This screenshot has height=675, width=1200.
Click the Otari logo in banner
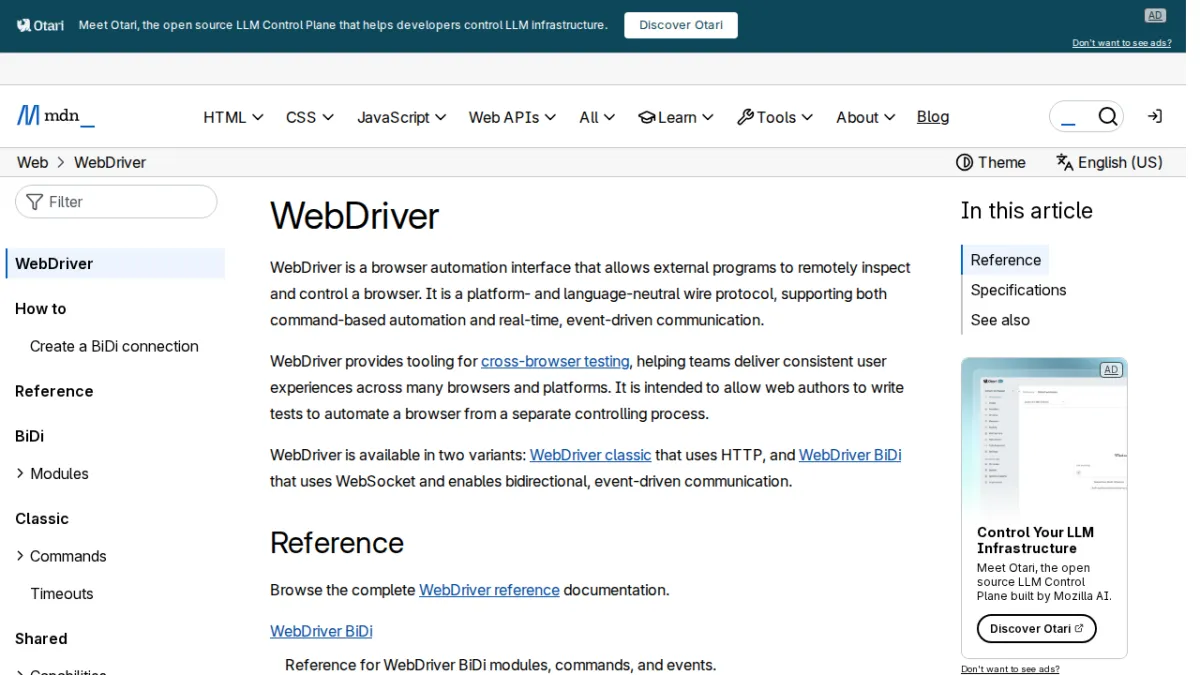[40, 25]
